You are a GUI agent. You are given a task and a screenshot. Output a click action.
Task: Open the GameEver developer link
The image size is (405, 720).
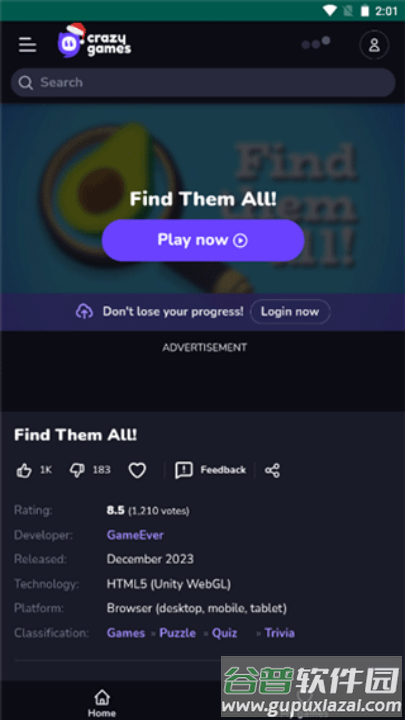(135, 535)
